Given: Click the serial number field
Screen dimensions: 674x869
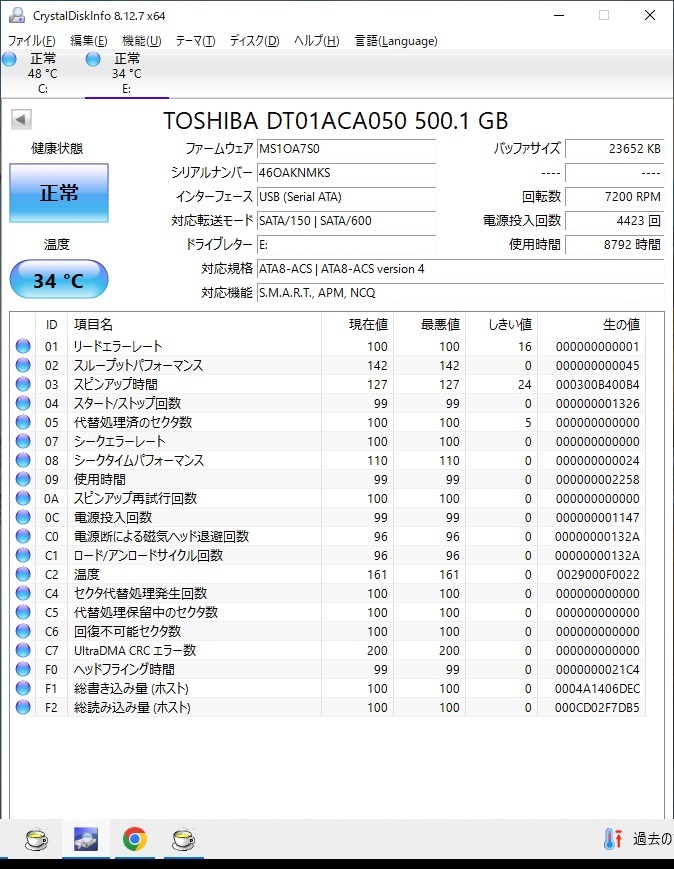Looking at the screenshot, I should coord(346,173).
